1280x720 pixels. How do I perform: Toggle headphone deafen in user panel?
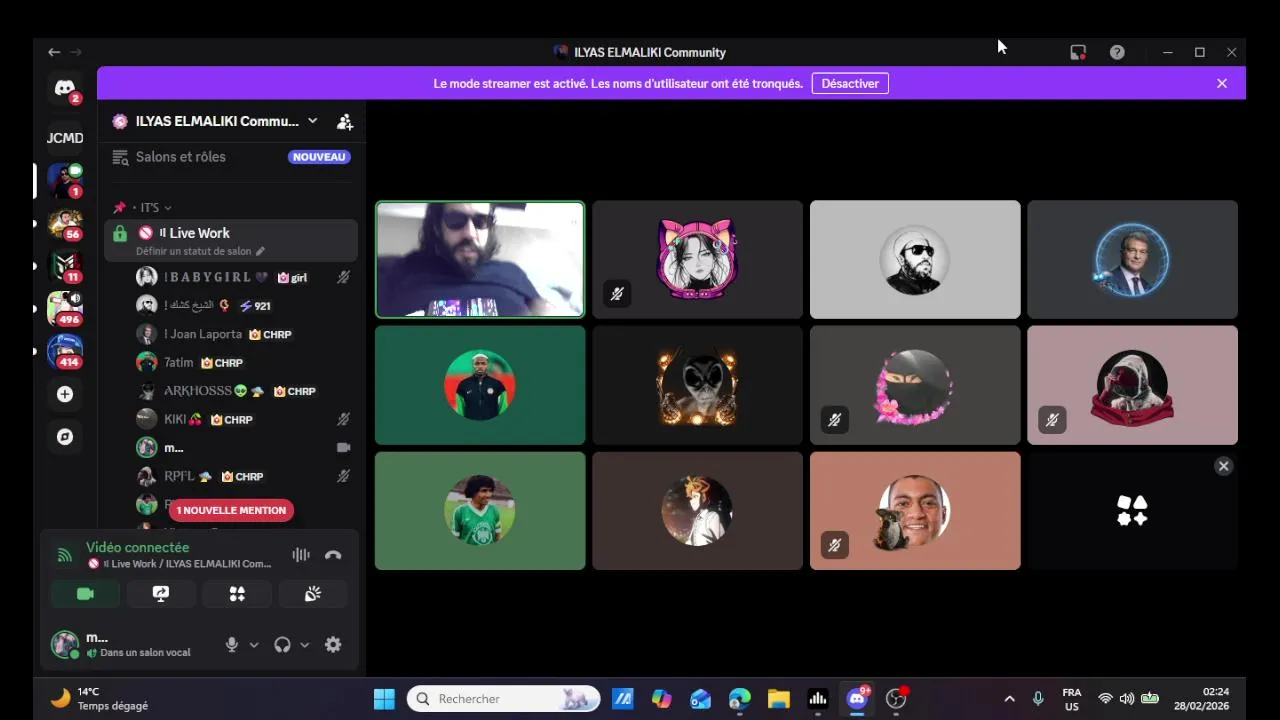[282, 645]
